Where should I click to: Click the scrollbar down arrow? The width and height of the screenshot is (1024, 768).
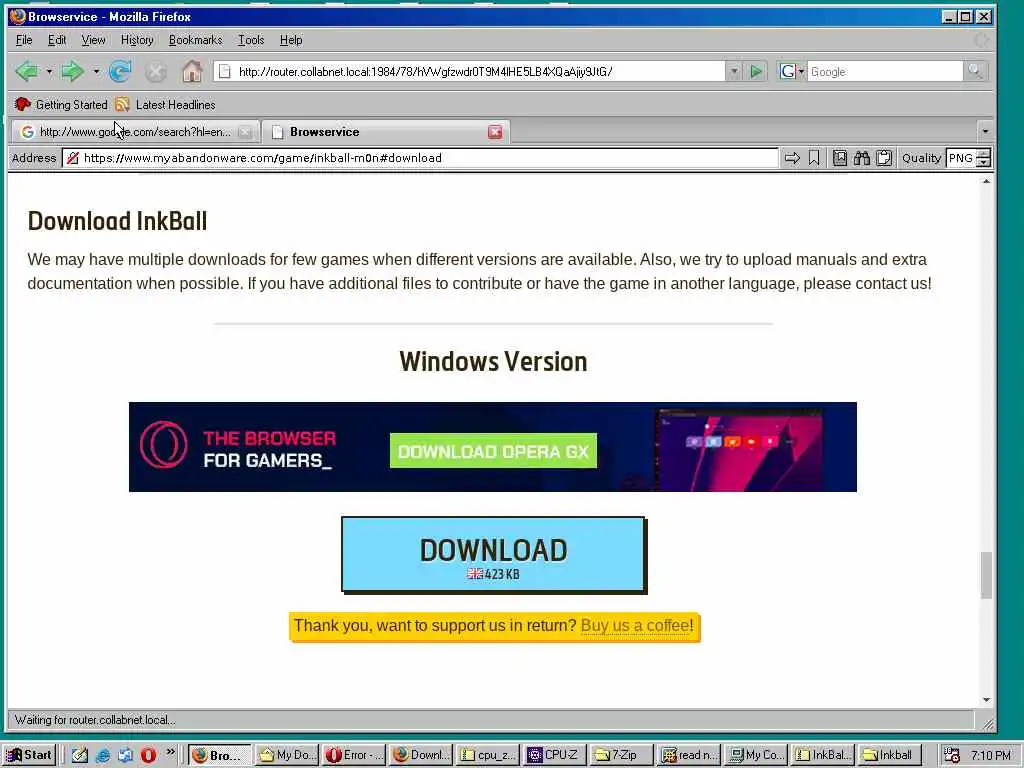click(x=986, y=700)
